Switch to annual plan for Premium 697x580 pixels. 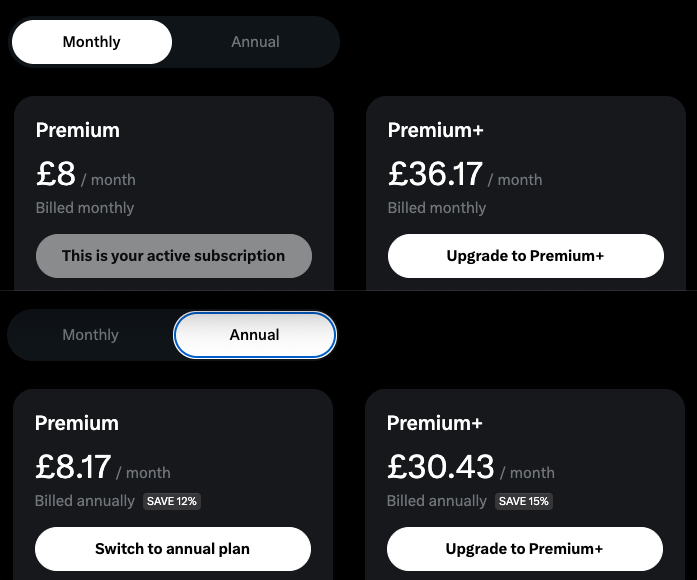[x=173, y=549]
